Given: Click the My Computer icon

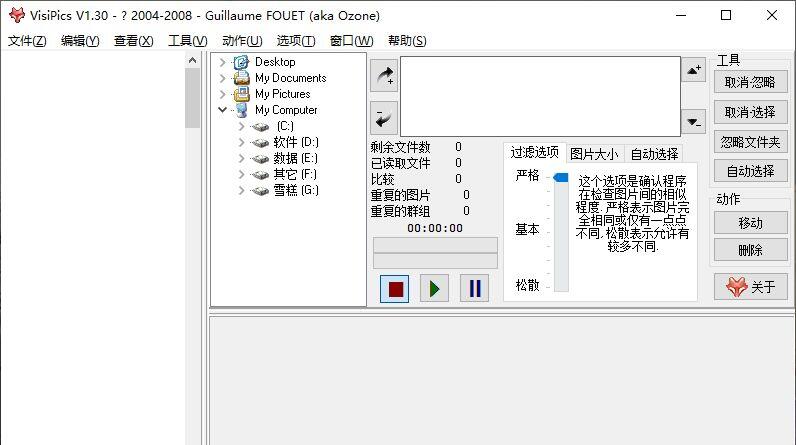Looking at the screenshot, I should point(242,110).
